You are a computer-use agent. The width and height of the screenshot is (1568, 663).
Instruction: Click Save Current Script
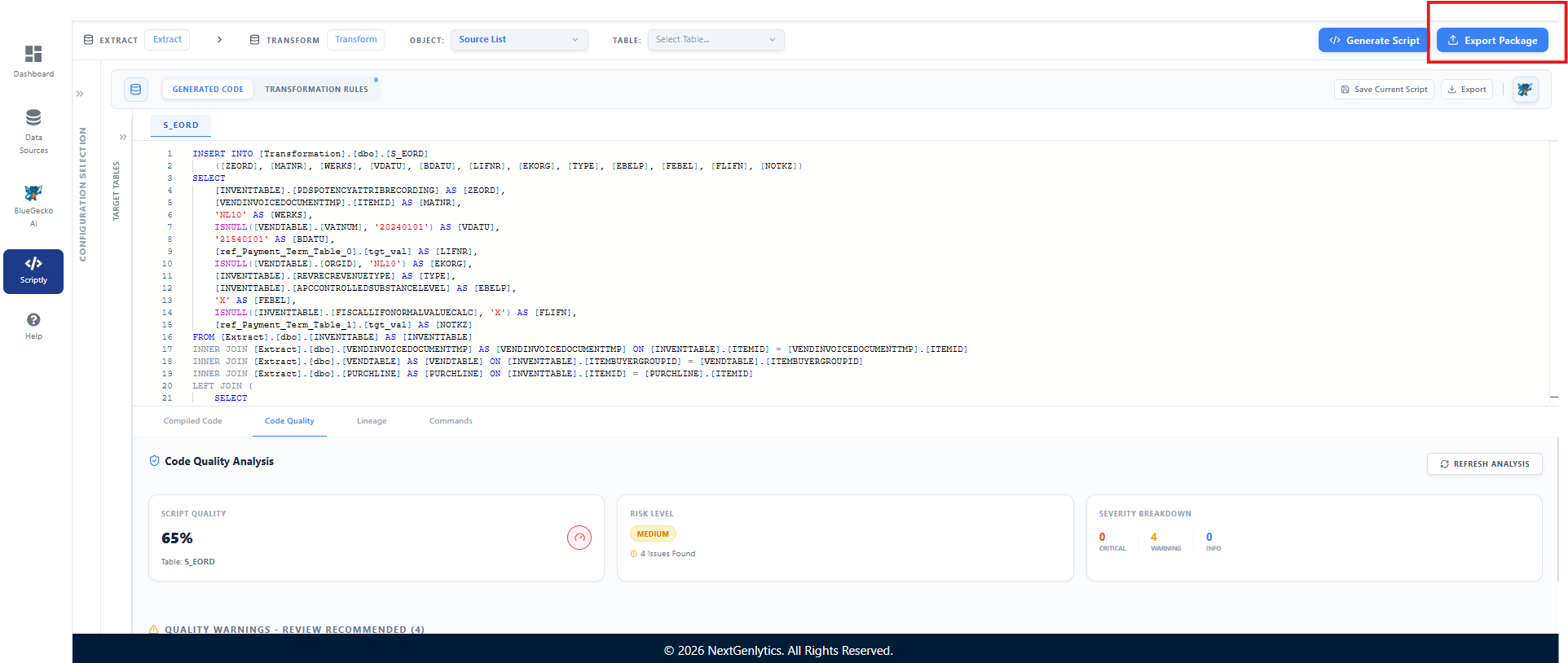(1384, 90)
